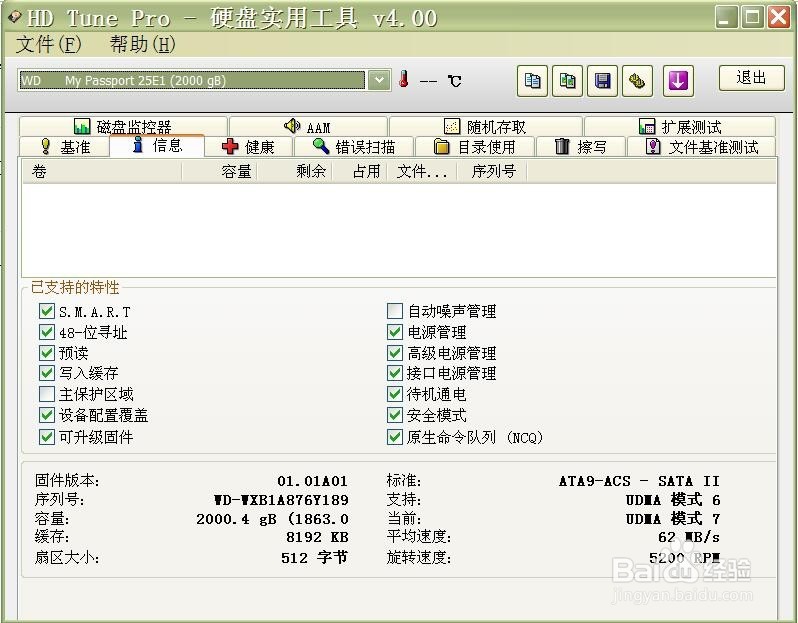Switch to the 磁盘监控器 tab
The width and height of the screenshot is (798, 623).
pyautogui.click(x=123, y=126)
